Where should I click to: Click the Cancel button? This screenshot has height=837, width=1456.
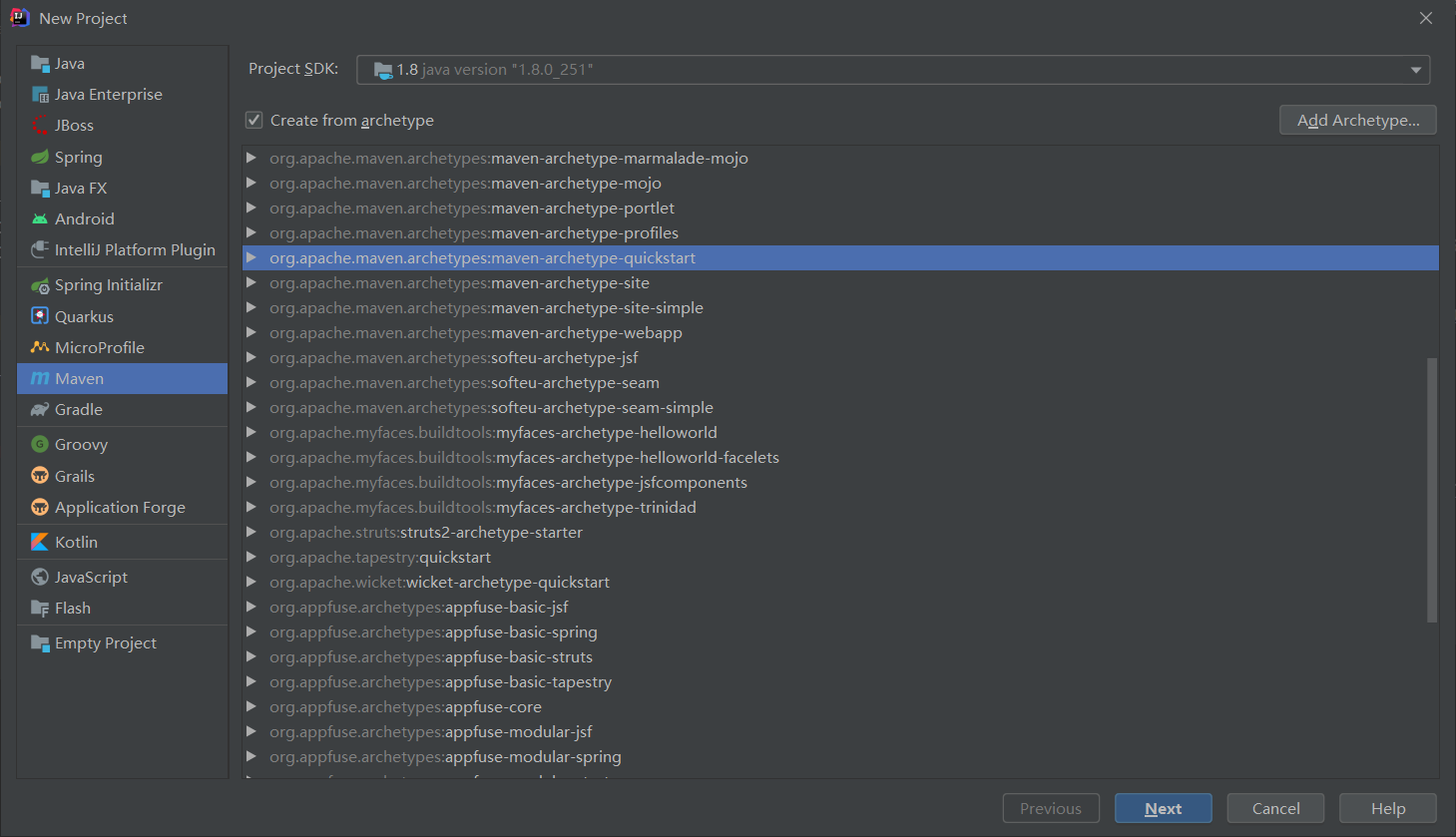tap(1275, 808)
